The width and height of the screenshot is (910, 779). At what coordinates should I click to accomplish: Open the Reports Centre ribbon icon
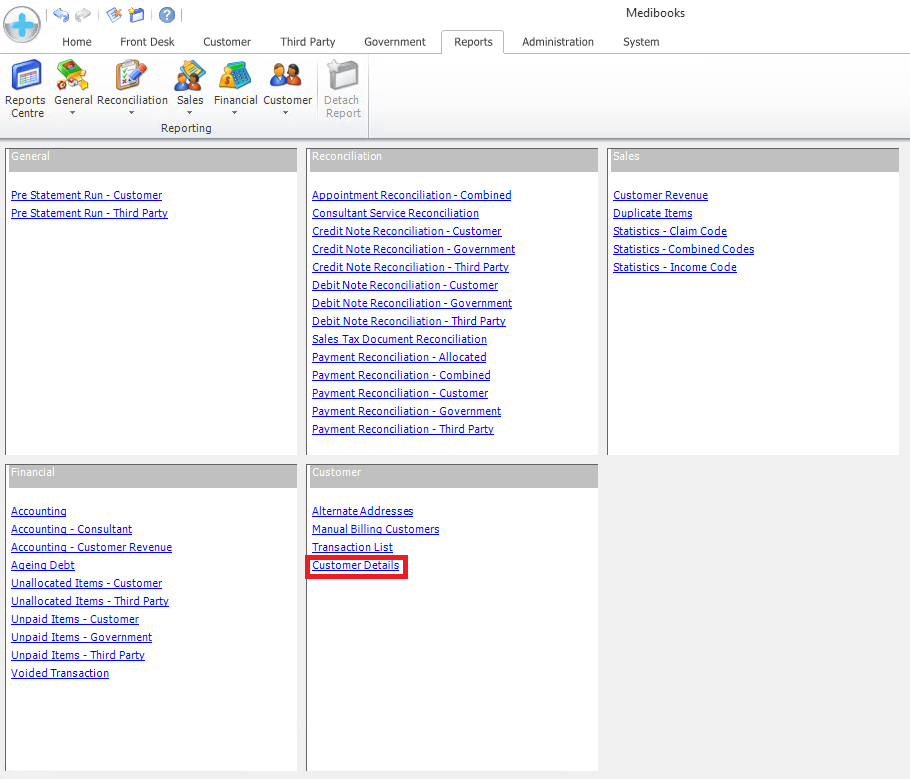25,89
